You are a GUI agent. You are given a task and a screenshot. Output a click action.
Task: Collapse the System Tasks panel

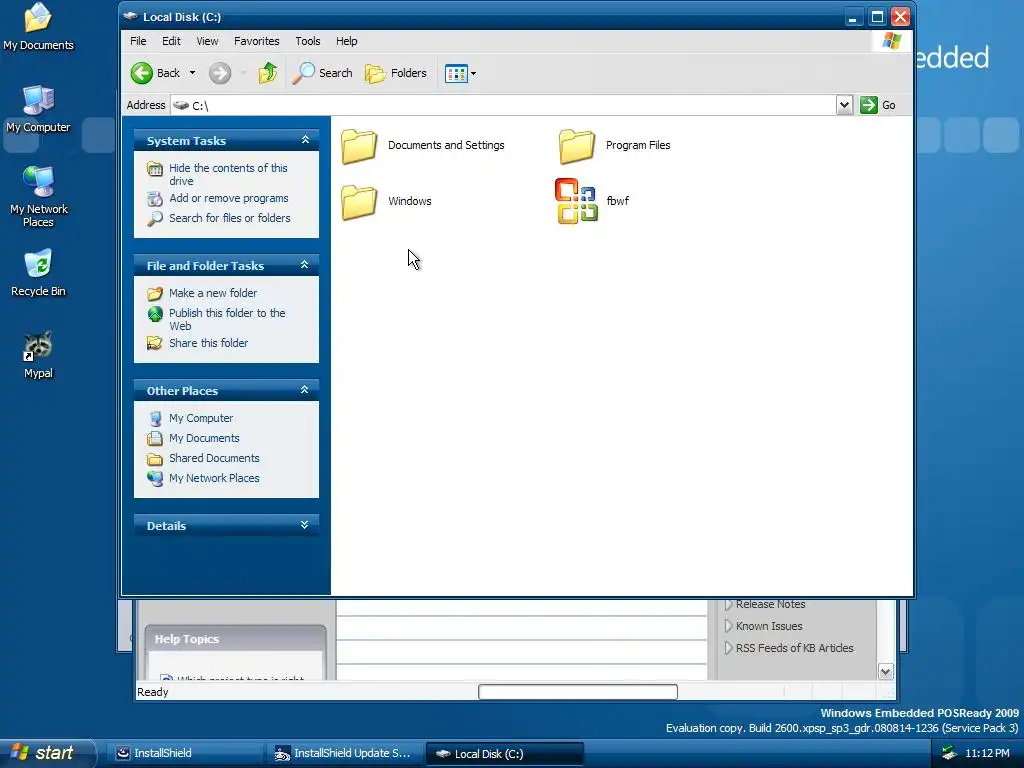(305, 140)
